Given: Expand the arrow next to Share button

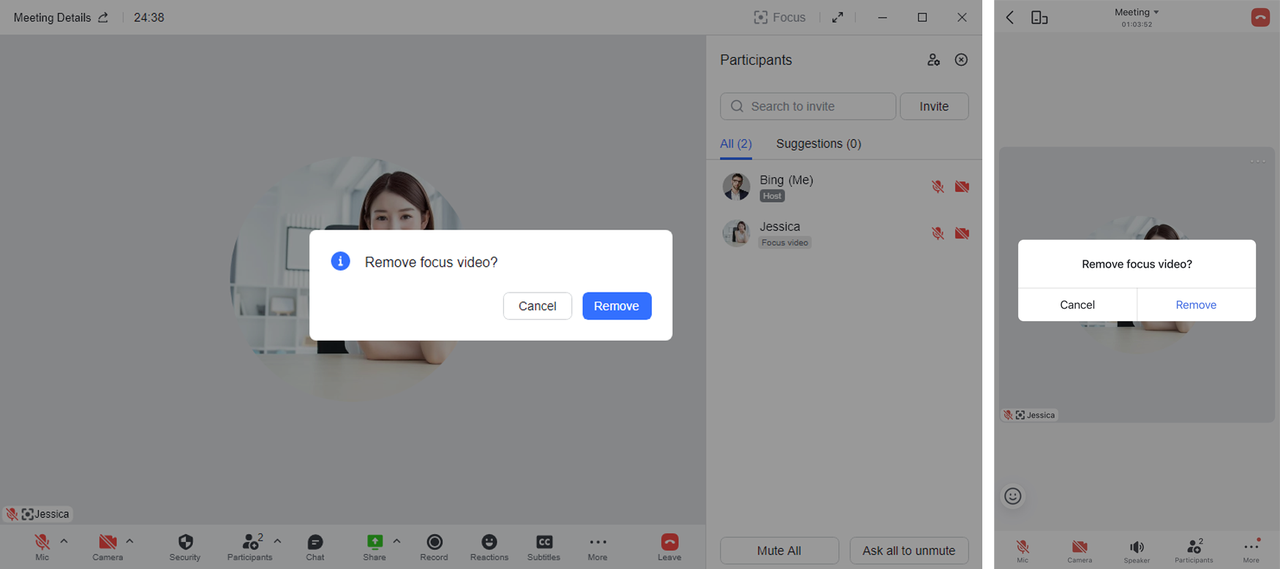Looking at the screenshot, I should pyautogui.click(x=396, y=541).
